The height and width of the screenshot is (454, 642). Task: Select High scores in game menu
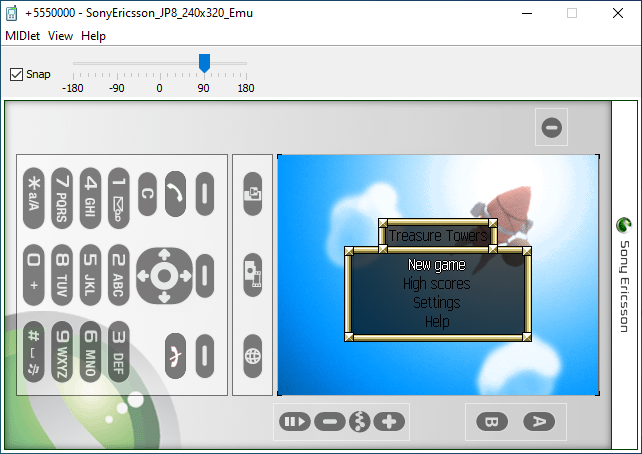(437, 284)
